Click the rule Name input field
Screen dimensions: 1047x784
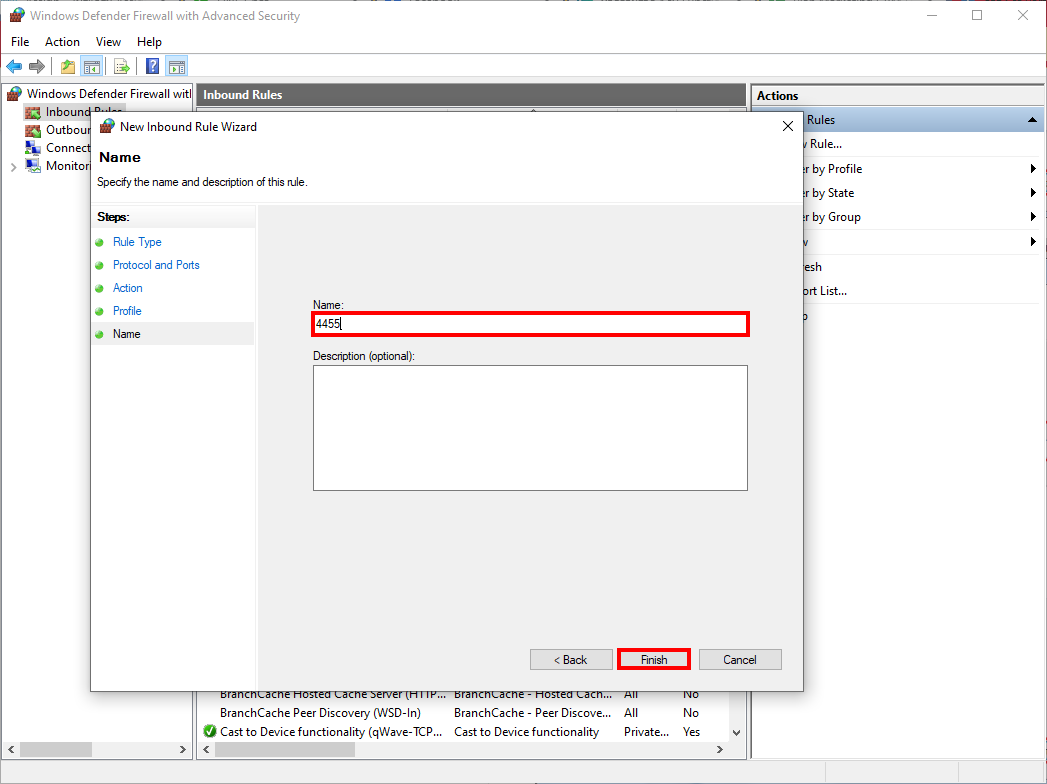tap(530, 324)
